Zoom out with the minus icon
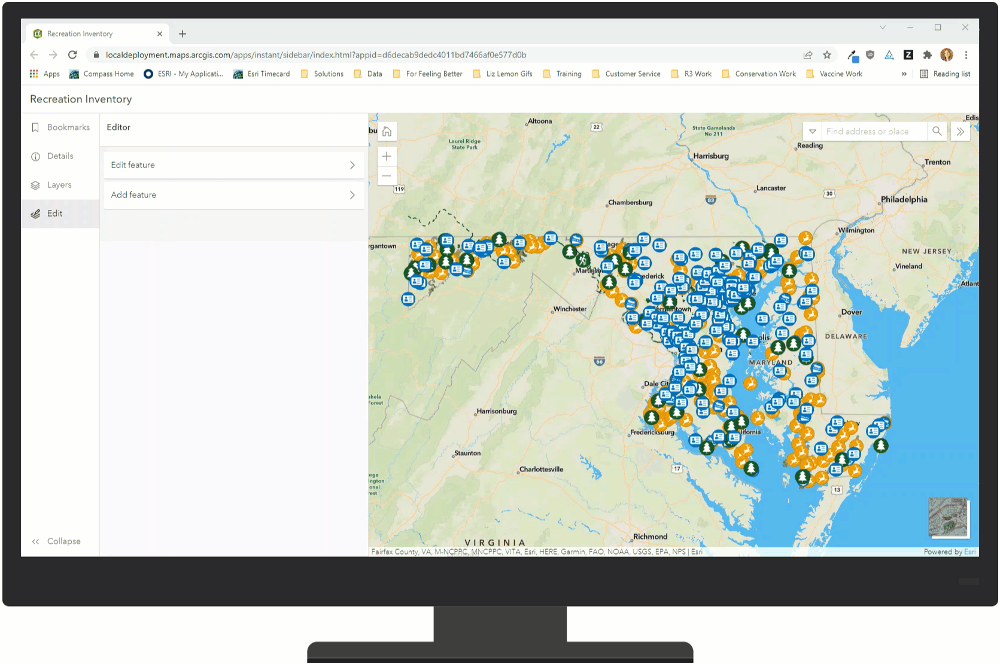 point(386,176)
